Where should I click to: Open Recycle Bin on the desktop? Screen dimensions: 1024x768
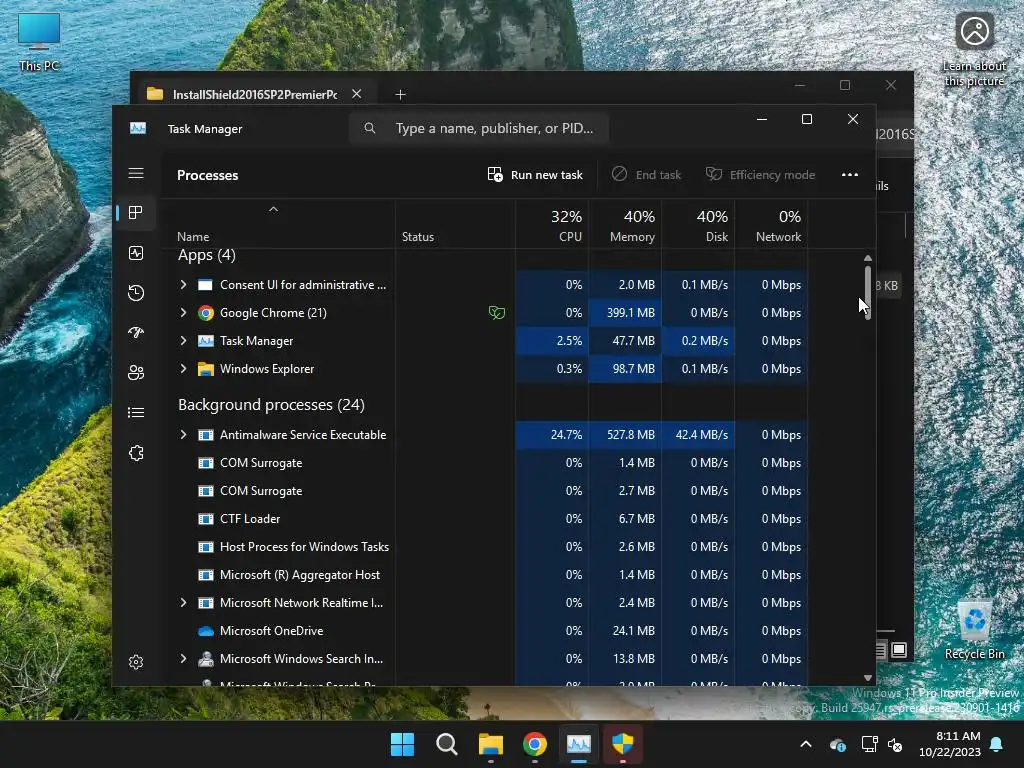coord(974,630)
